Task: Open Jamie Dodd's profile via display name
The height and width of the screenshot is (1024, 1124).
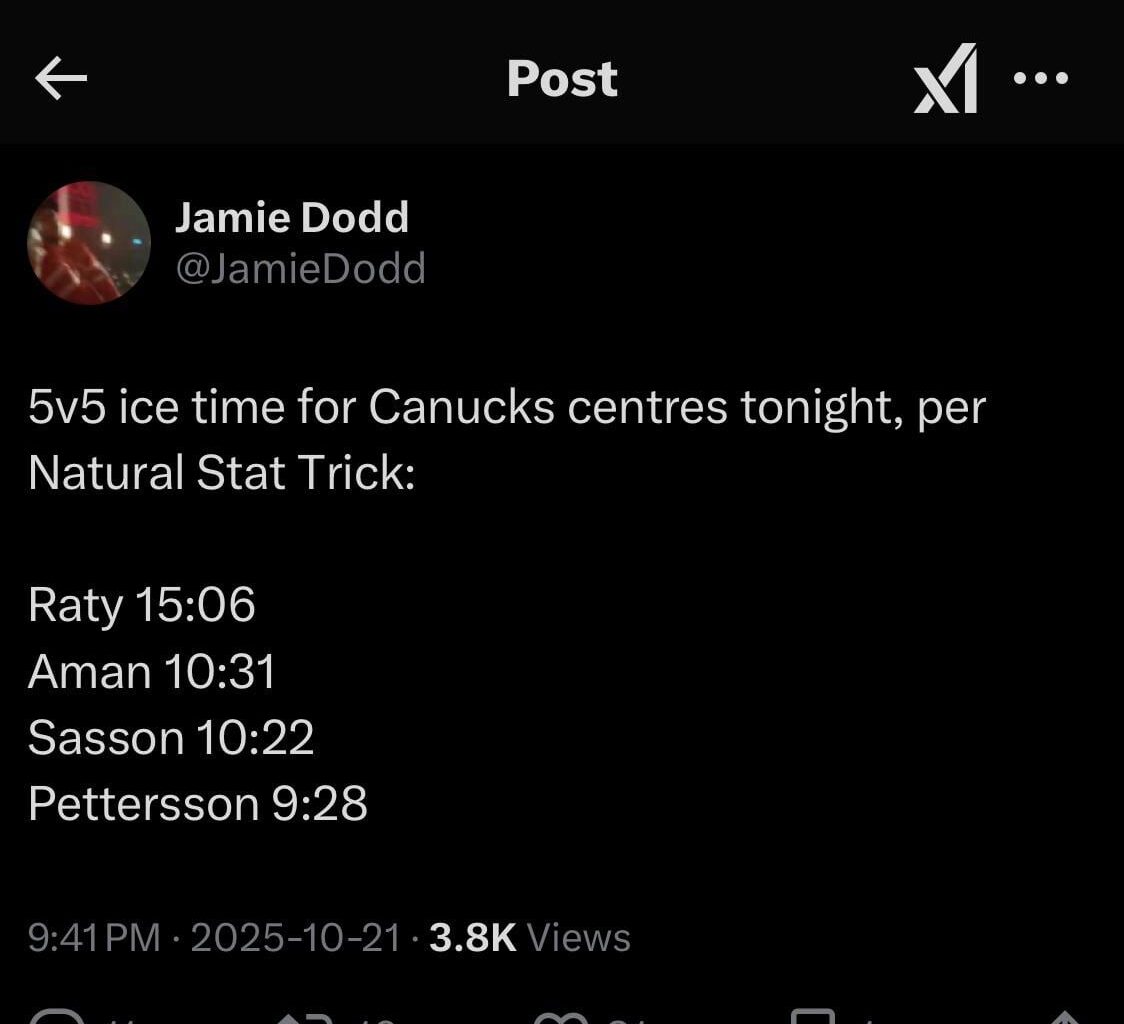Action: click(x=293, y=216)
